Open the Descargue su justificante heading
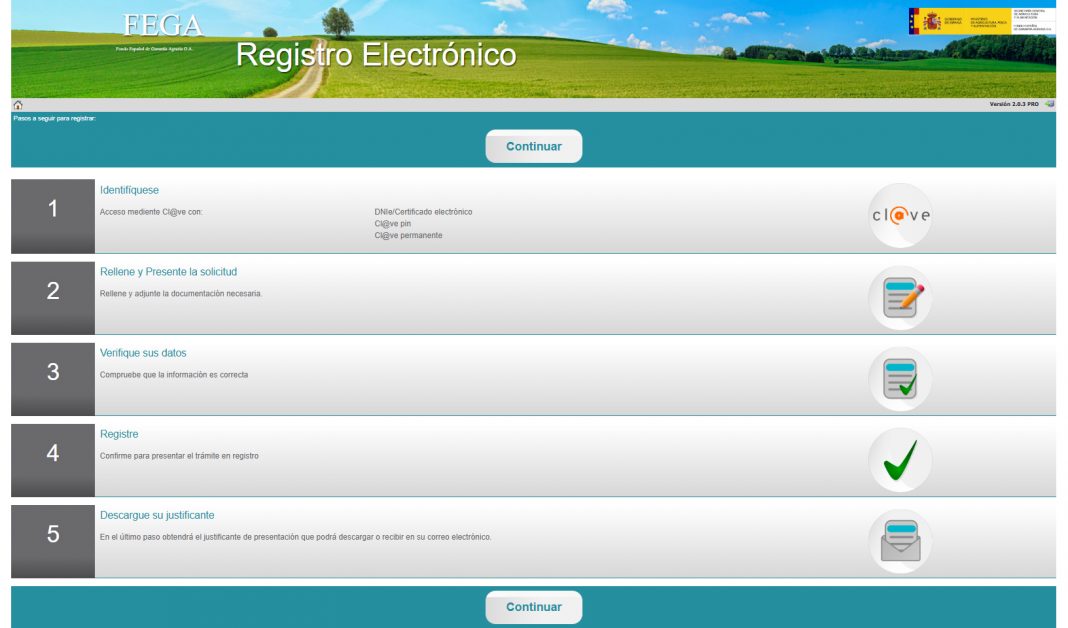The height and width of the screenshot is (628, 1068). (157, 515)
